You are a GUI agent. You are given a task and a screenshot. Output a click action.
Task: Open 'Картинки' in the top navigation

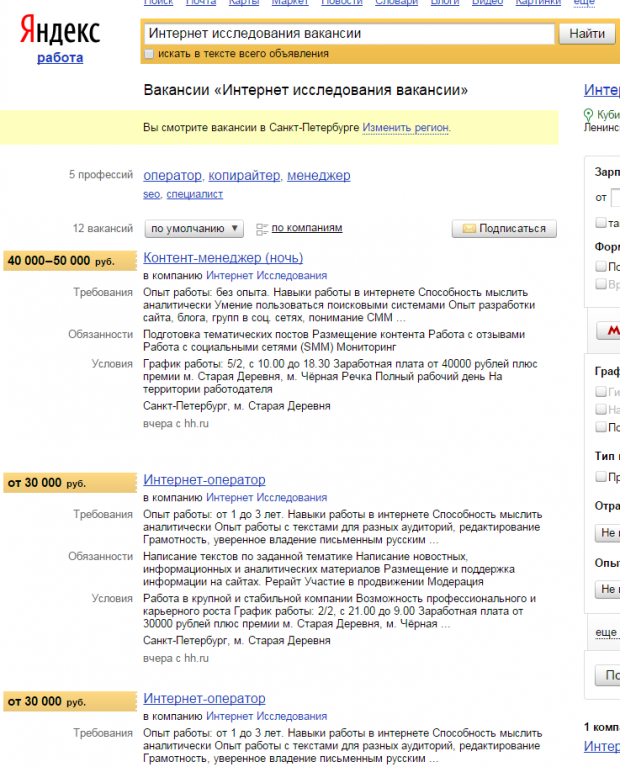tap(538, 3)
